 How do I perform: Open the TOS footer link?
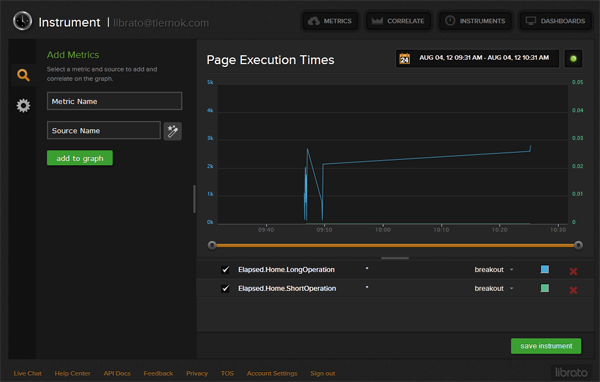click(x=227, y=373)
